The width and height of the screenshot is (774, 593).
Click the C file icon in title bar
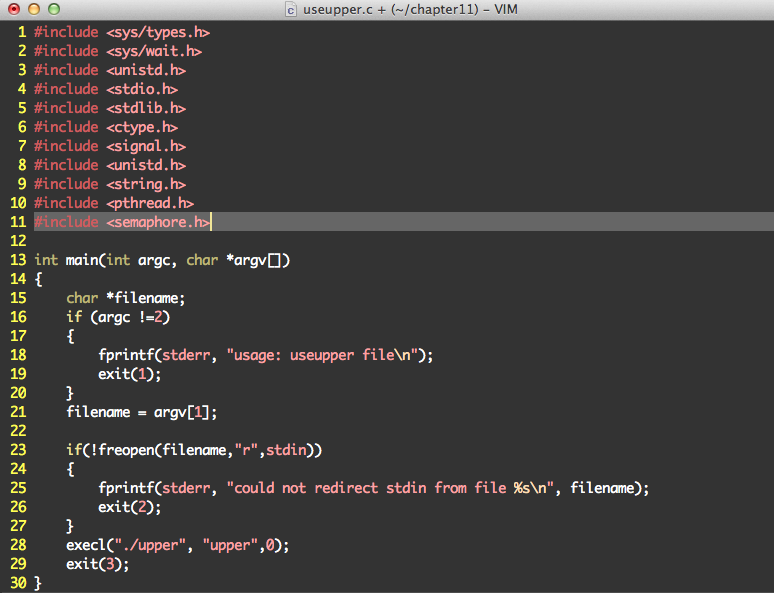tap(291, 9)
